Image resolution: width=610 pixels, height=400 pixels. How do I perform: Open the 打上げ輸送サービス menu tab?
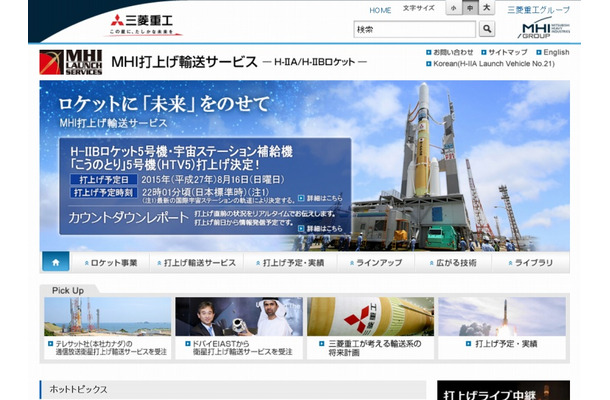[196, 263]
